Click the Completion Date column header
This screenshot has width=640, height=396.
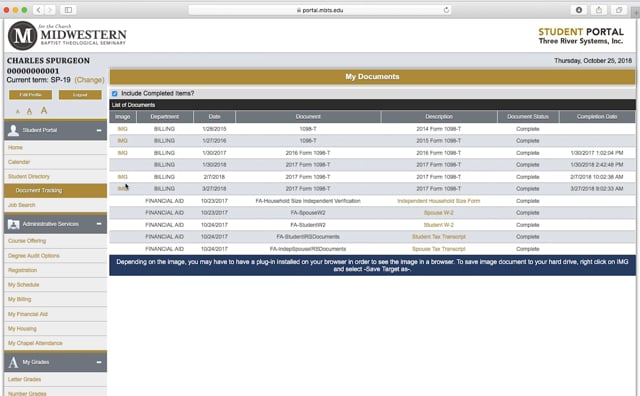click(x=597, y=117)
